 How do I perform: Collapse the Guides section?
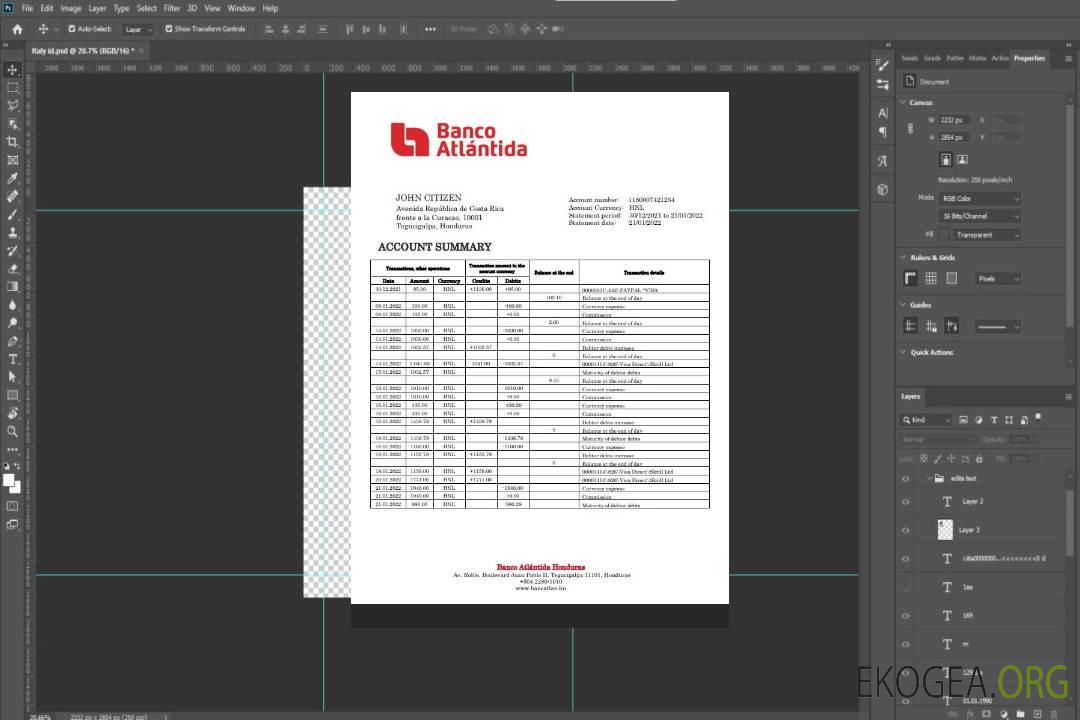903,305
